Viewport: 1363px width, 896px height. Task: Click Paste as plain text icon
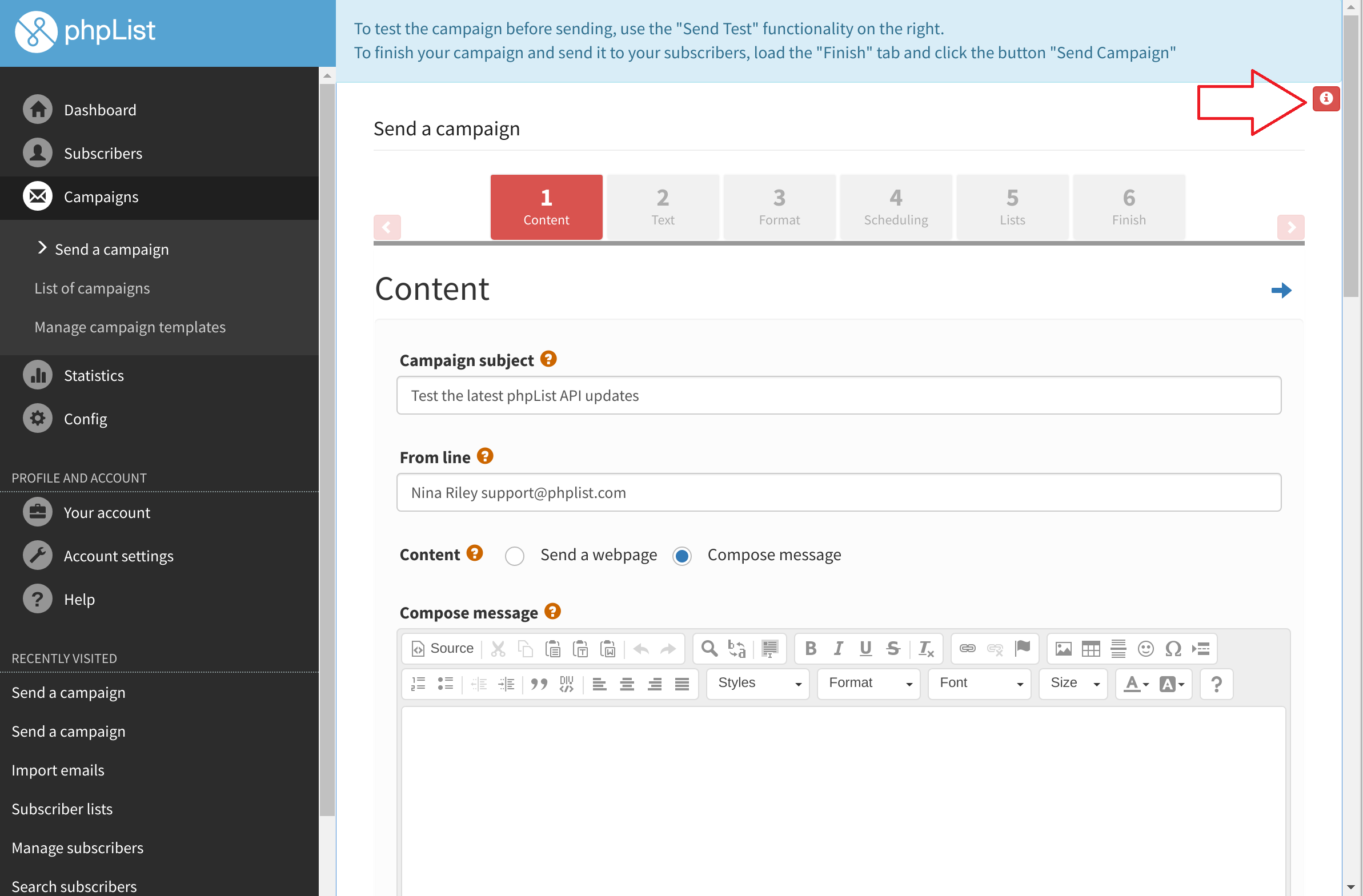coord(580,649)
